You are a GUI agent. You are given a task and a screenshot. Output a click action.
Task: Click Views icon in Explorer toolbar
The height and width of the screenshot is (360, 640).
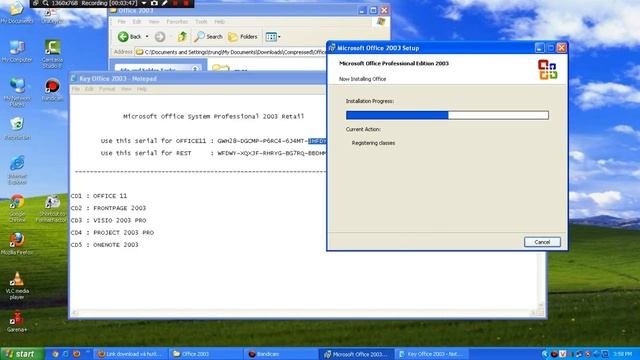tap(271, 37)
